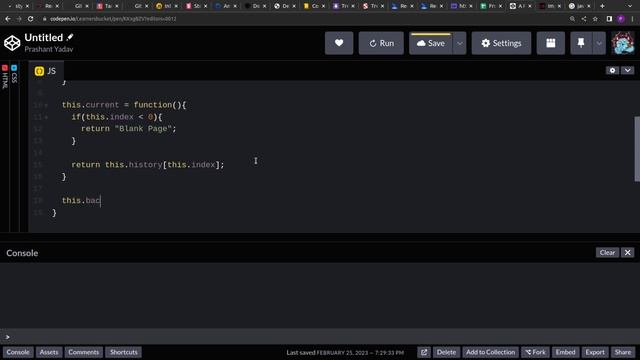640x360 pixels.
Task: Open pen in new window icon
Action: (x=424, y=352)
